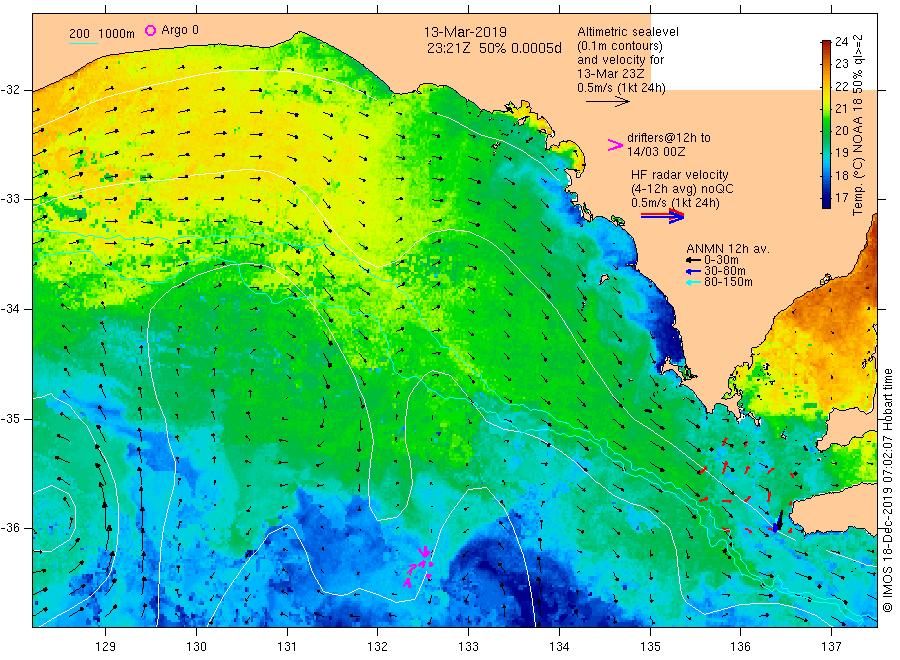
Task: Click the 'Temp. (°C) NOAA 18' colour bar title
Action: click(x=858, y=155)
